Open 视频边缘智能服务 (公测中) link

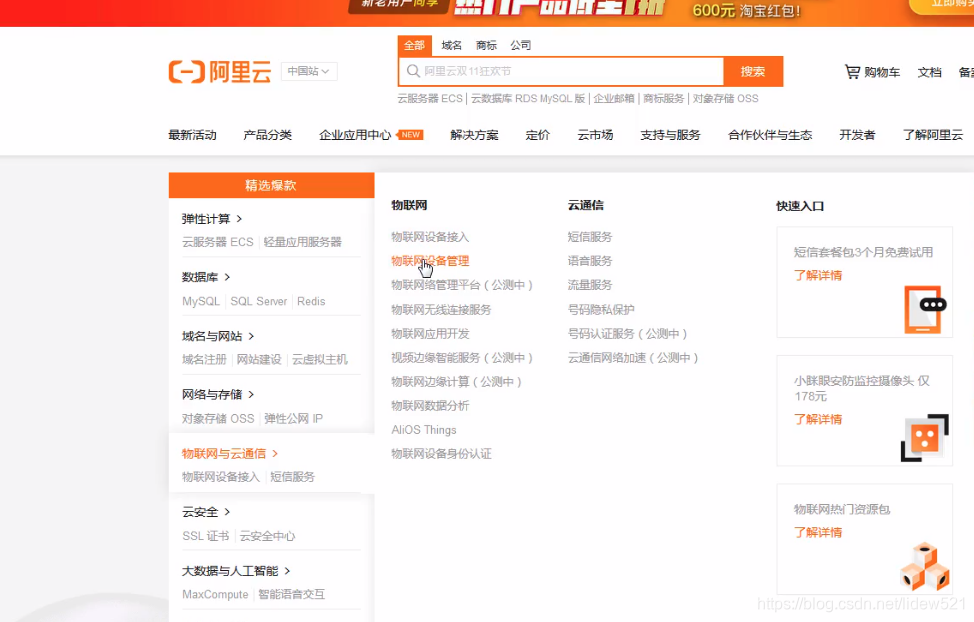click(462, 358)
